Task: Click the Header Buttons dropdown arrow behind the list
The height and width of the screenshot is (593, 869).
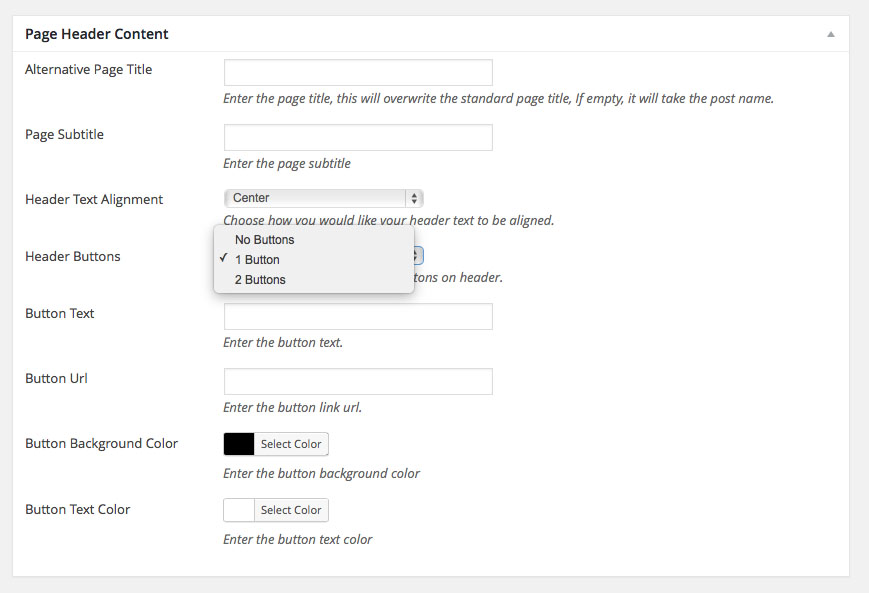Action: coord(418,256)
